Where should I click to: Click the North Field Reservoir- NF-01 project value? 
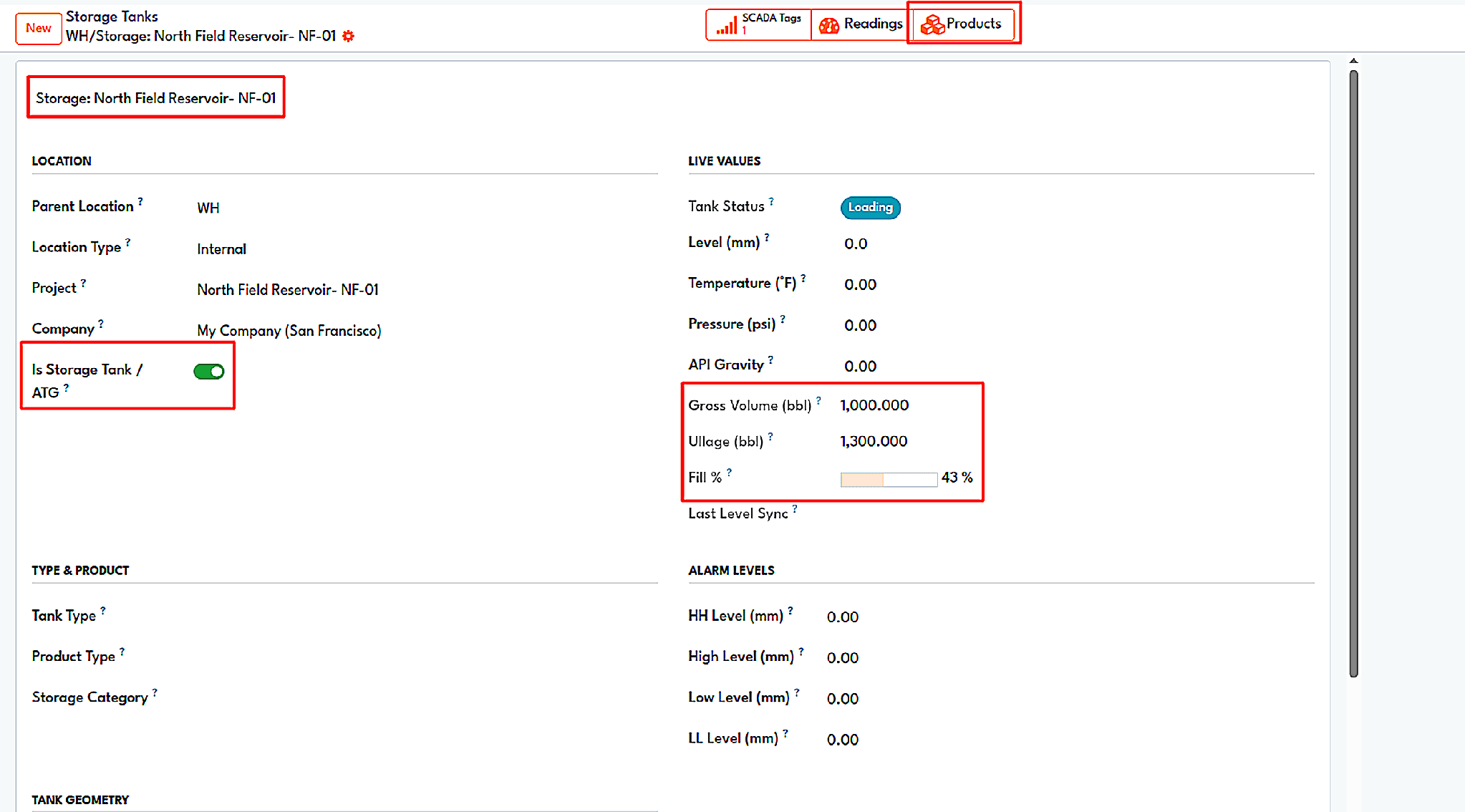(288, 289)
